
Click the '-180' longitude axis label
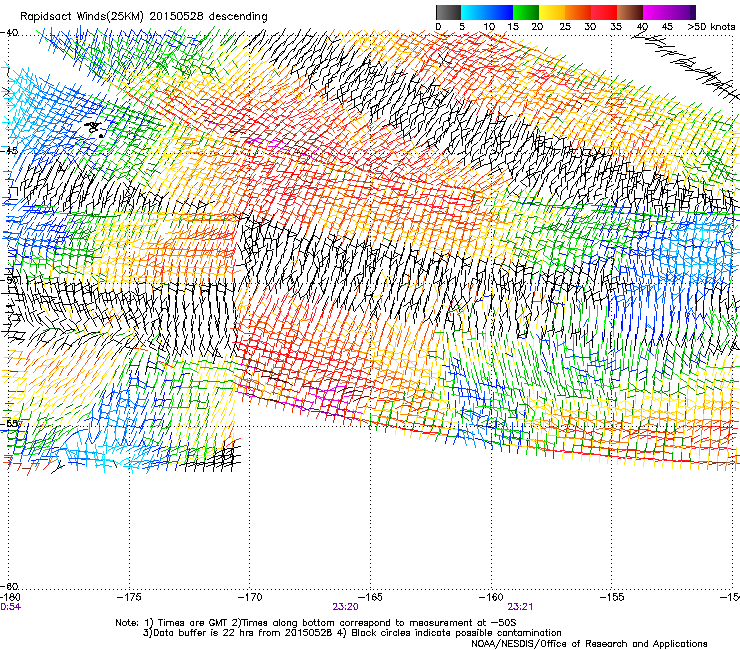(x=10, y=597)
